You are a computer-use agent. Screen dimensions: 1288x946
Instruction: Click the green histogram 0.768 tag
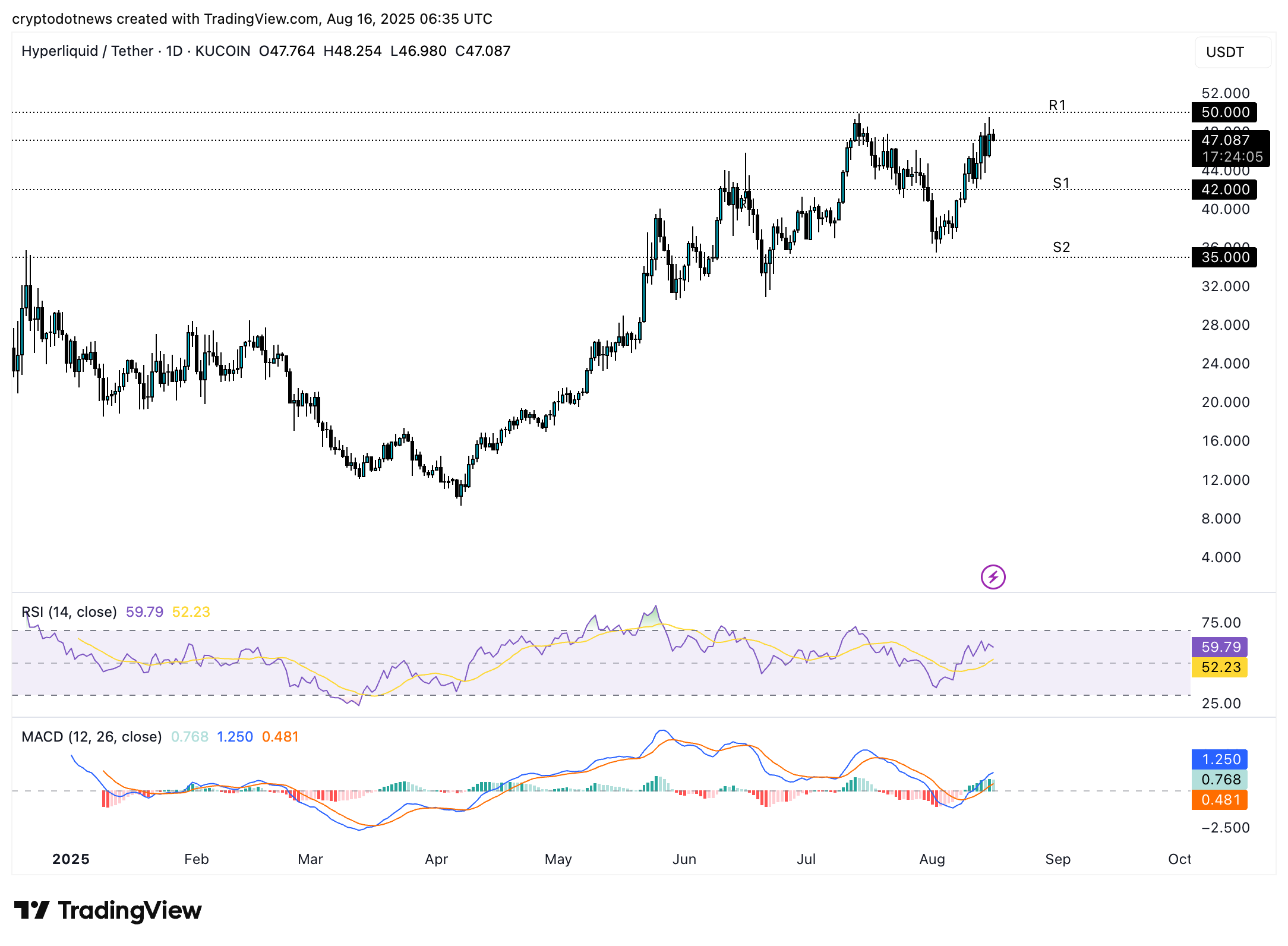1220,780
